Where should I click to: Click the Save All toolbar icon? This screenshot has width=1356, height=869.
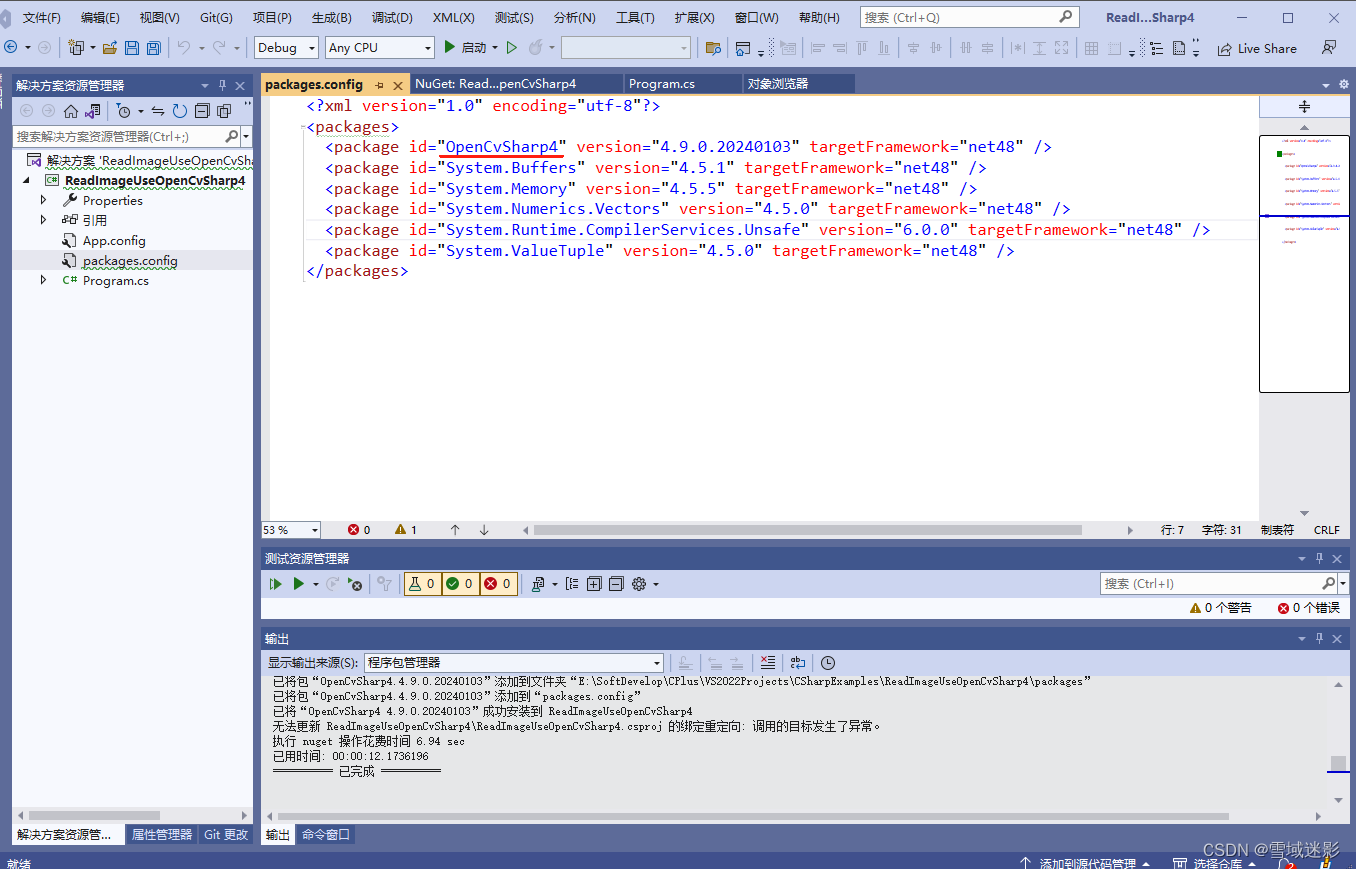(153, 48)
